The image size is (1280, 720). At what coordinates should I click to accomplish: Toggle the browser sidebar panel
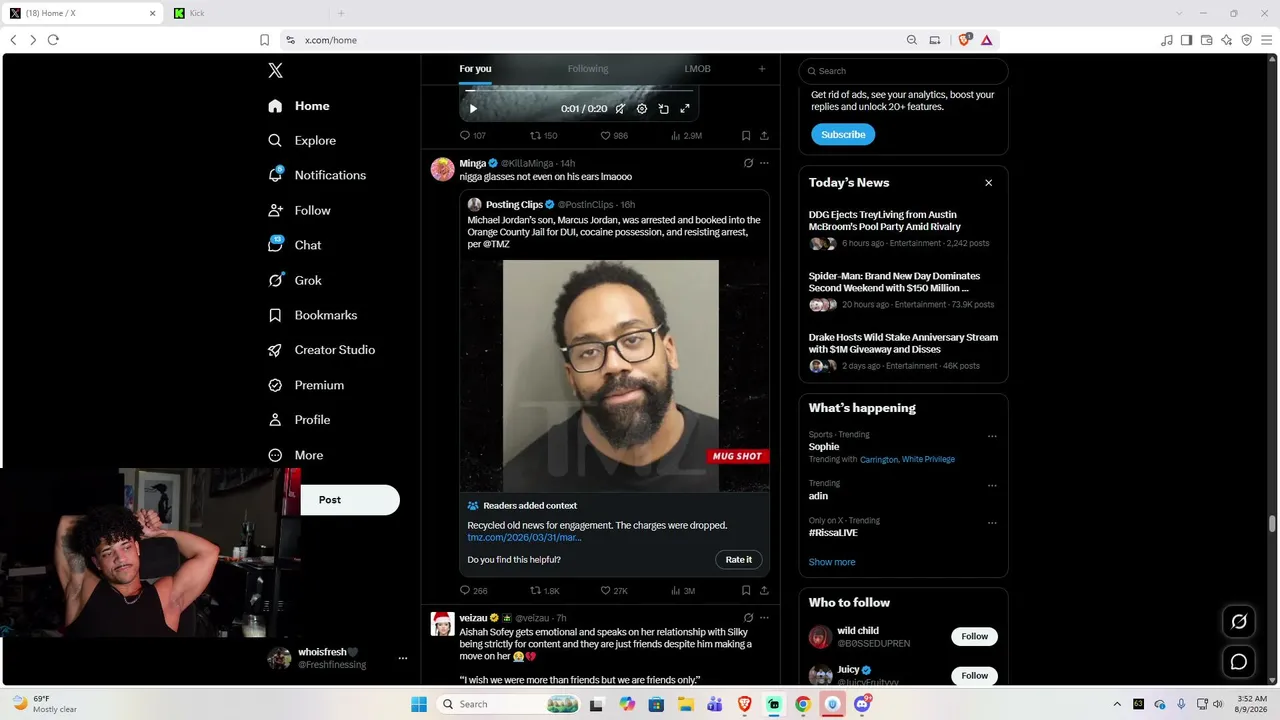pyautogui.click(x=1186, y=40)
